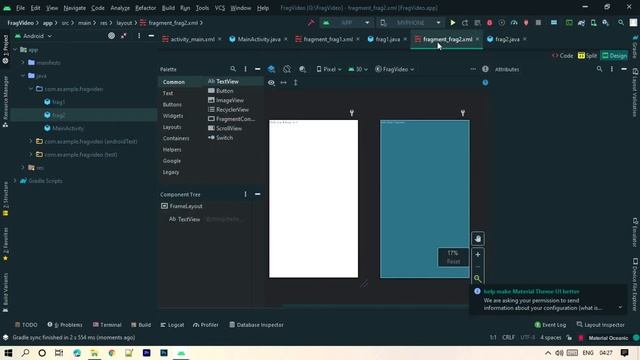Expand the res folder in the project tree
This screenshot has width=640, height=360.
click(x=23, y=167)
